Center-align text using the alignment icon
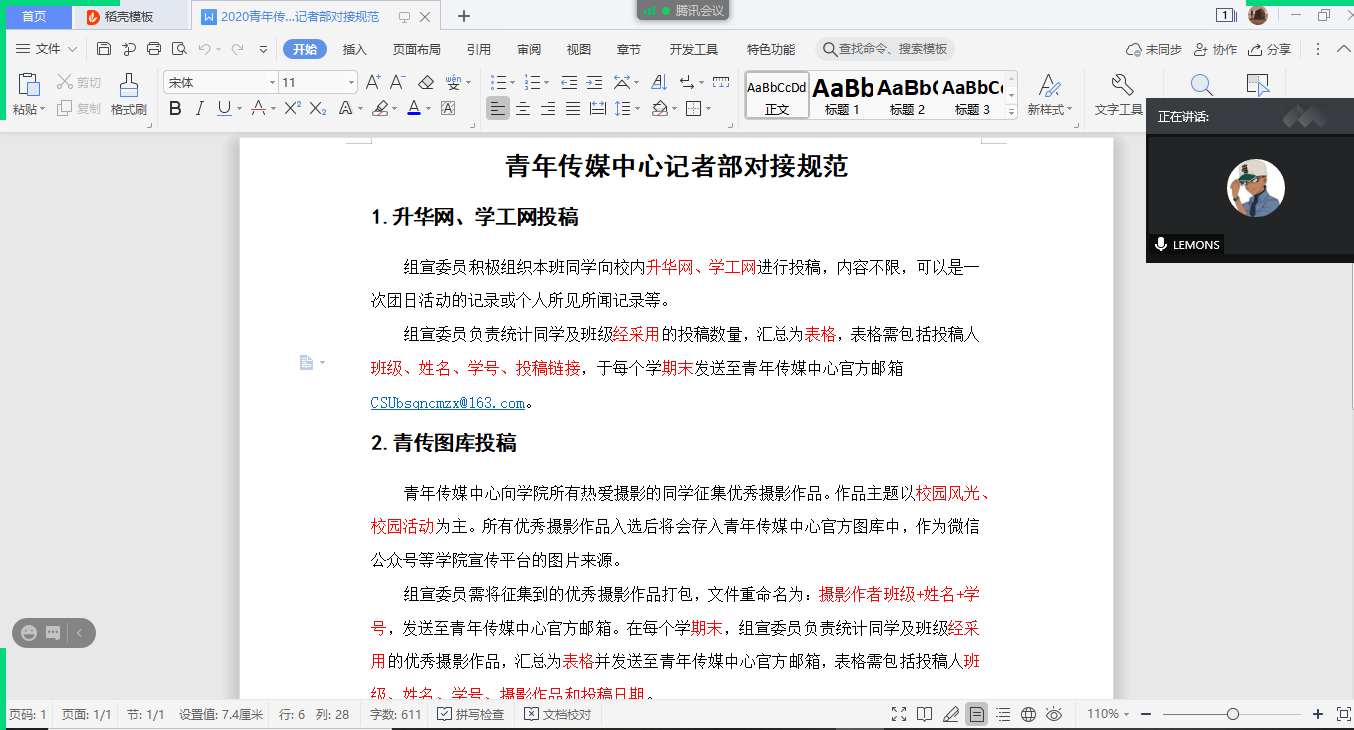This screenshot has width=1354, height=730. pyautogui.click(x=523, y=109)
